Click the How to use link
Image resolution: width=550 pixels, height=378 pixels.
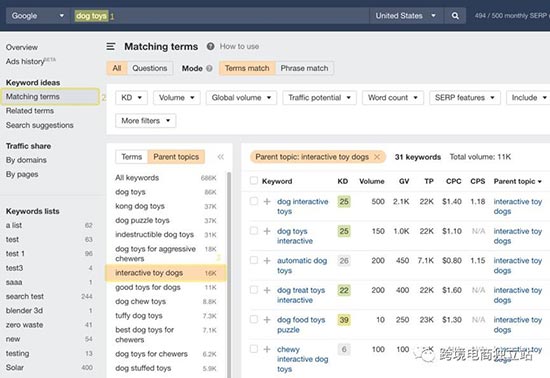239,46
